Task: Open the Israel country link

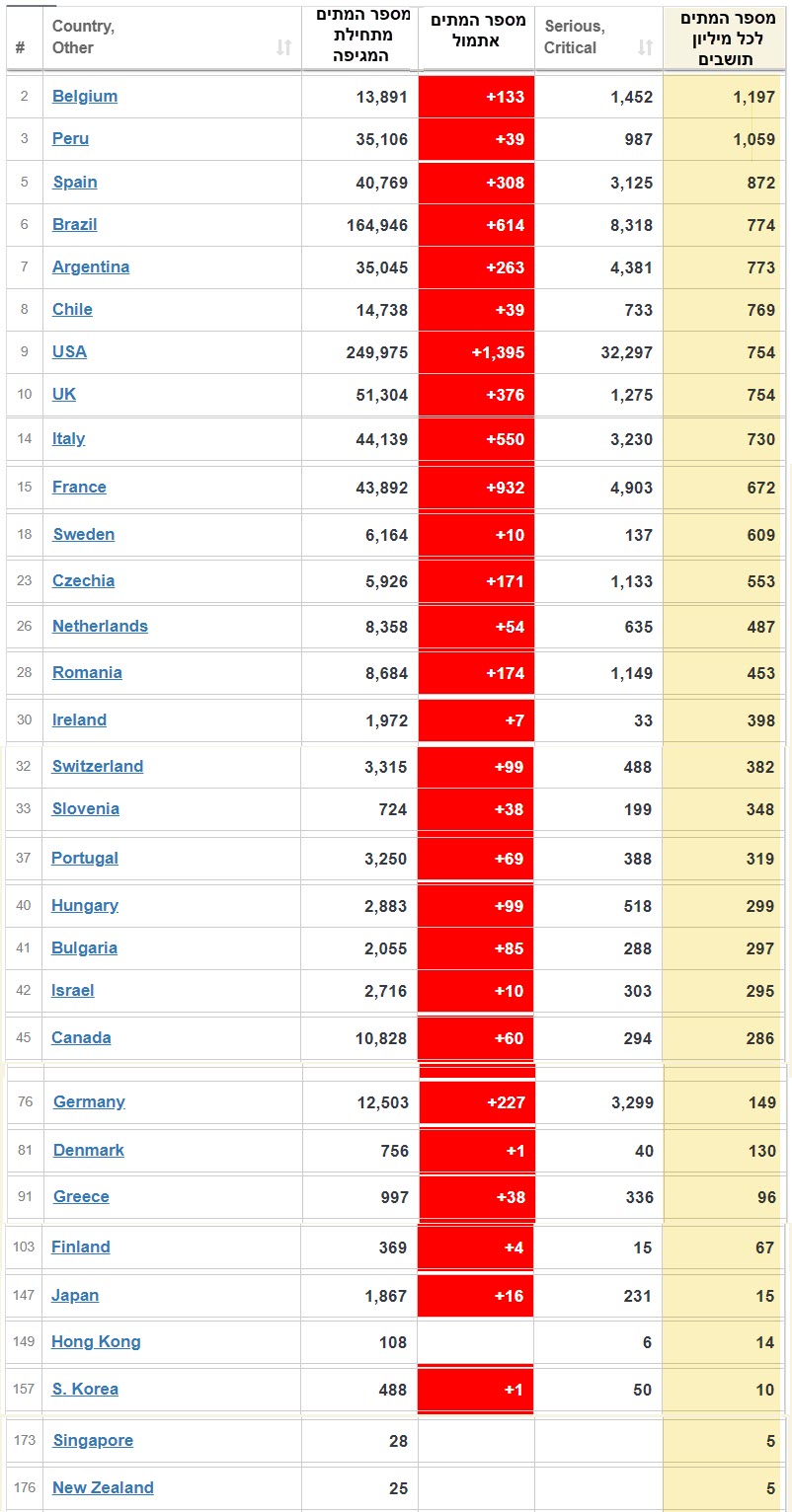Action: 73,990
